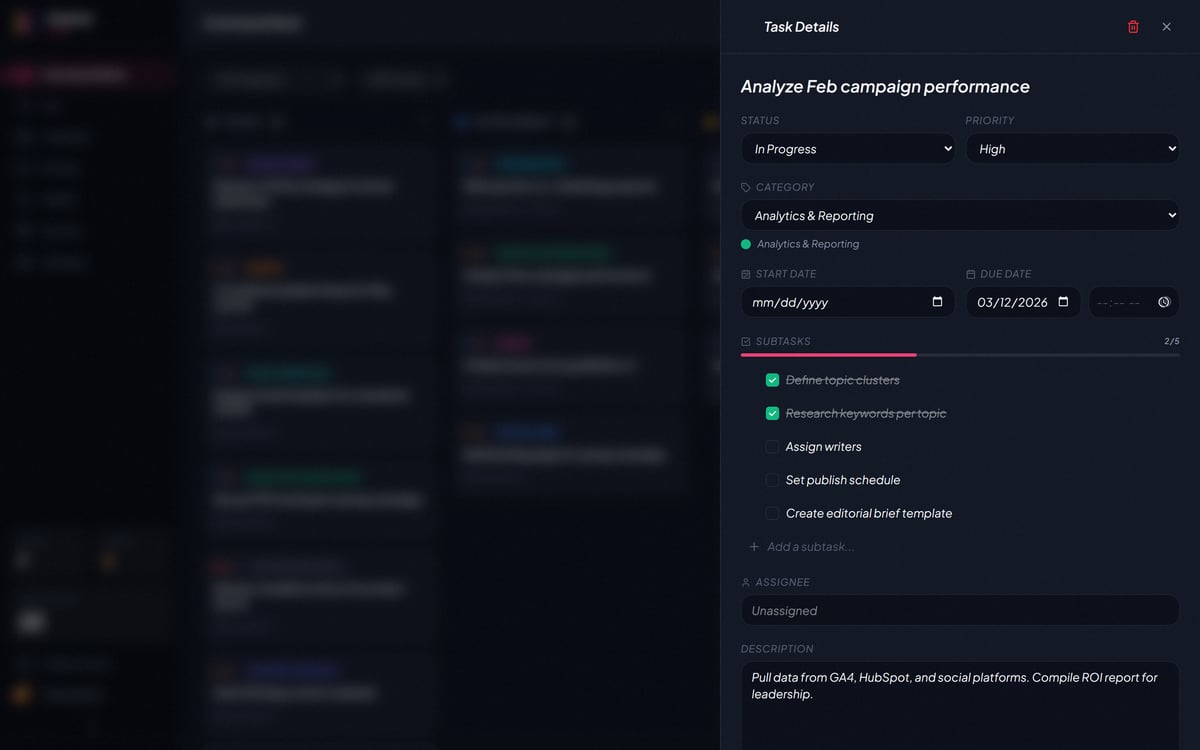Click the person icon beside the Assignee label

(745, 582)
